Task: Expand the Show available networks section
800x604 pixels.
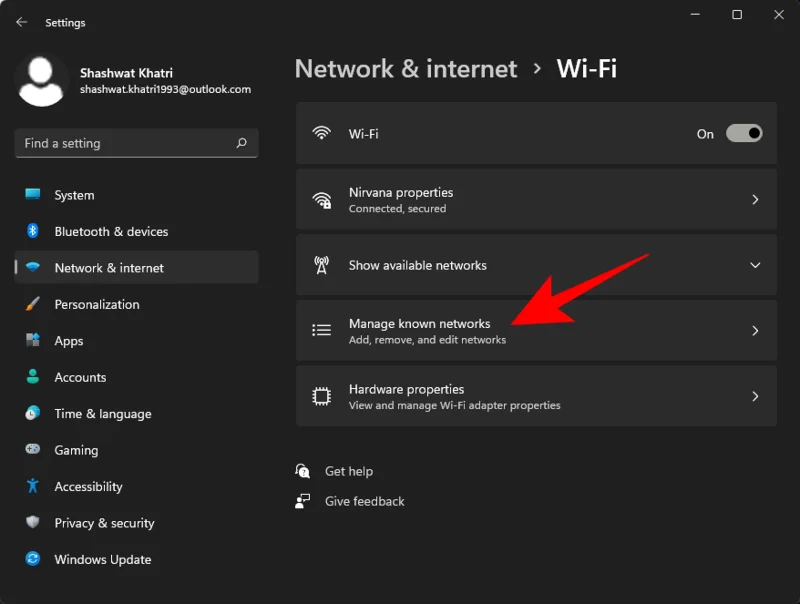Action: [x=536, y=265]
